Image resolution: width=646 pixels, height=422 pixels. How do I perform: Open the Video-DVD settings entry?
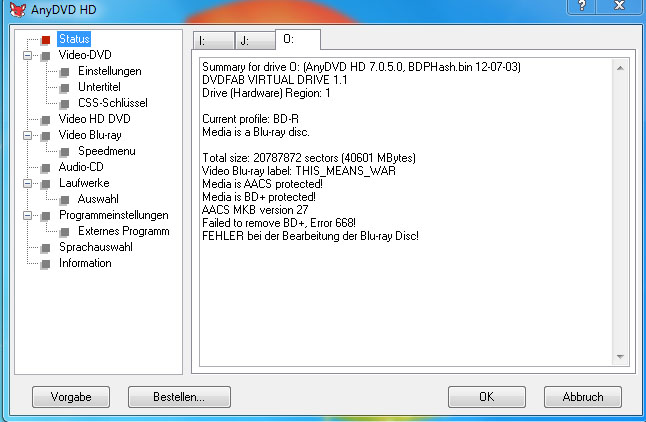pyautogui.click(x=85, y=55)
